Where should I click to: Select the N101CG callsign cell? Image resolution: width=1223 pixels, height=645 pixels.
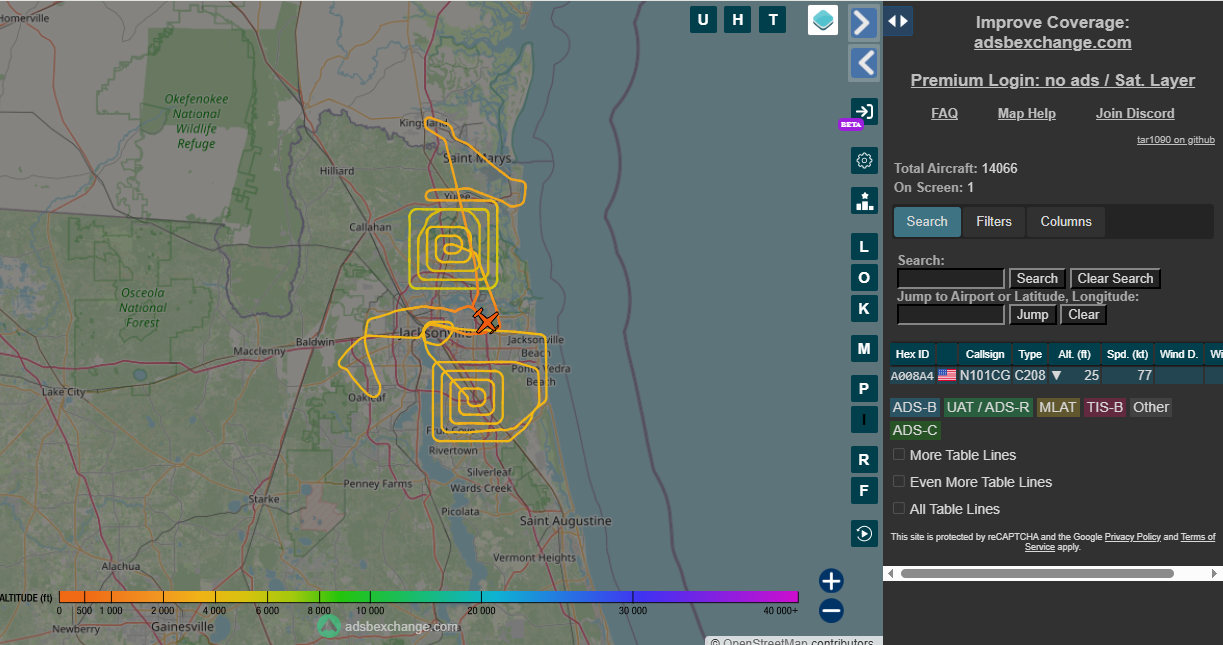(985, 376)
